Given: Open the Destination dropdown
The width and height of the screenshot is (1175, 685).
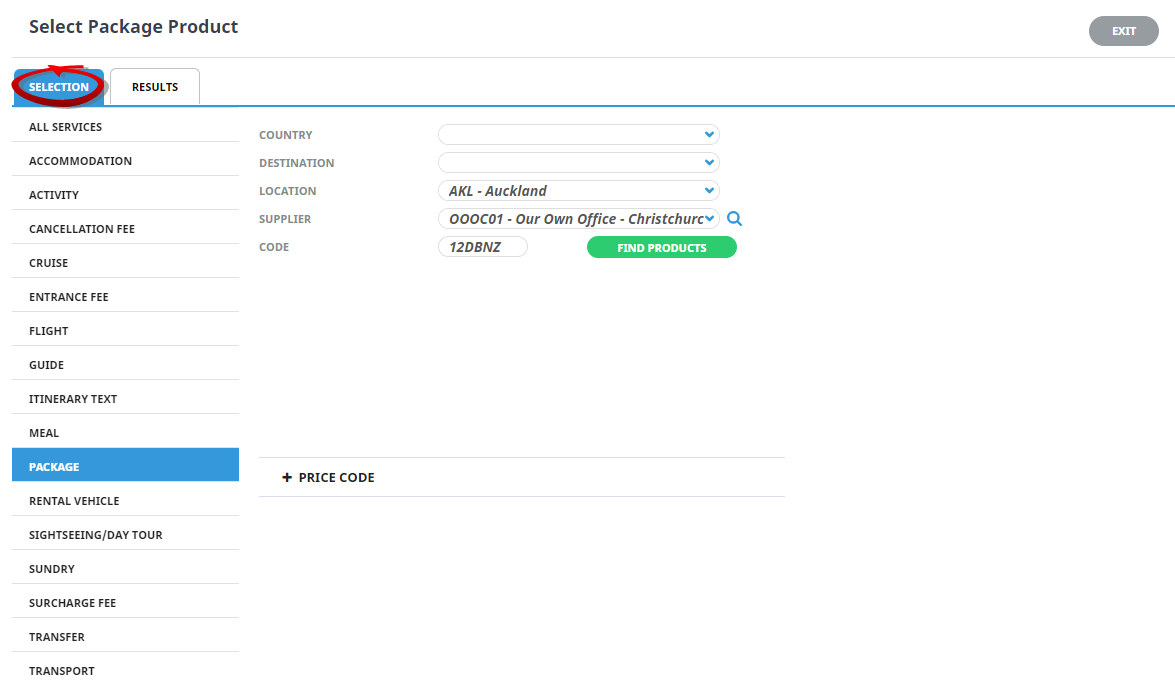Looking at the screenshot, I should click(578, 163).
